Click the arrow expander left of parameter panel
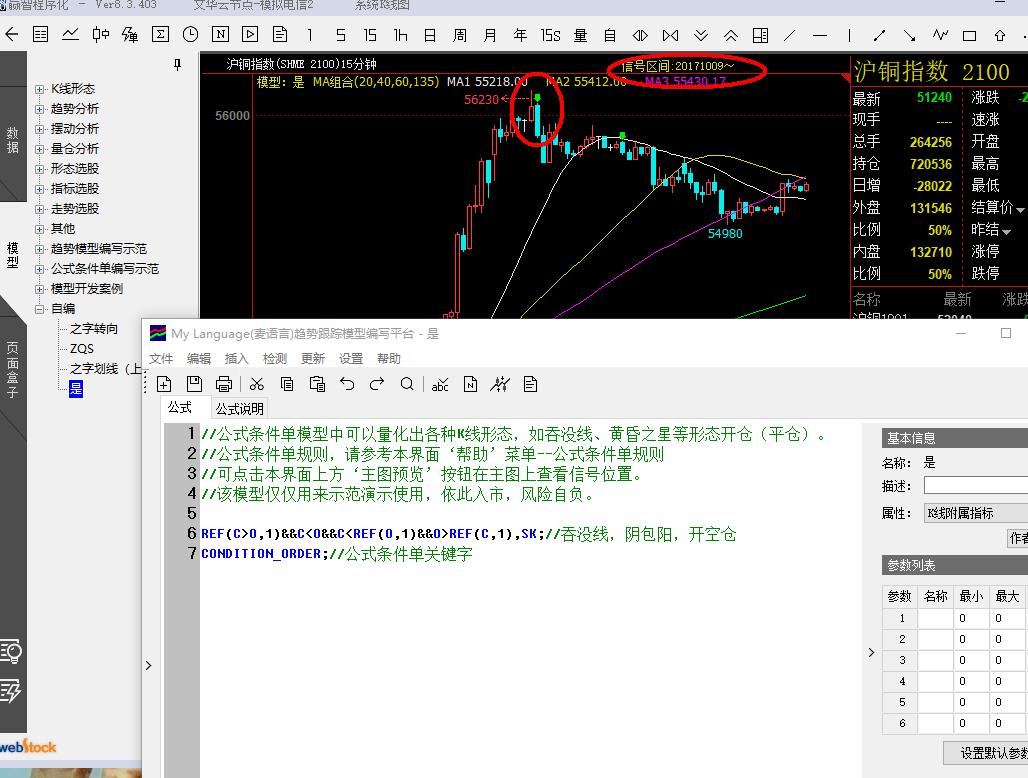 point(871,652)
